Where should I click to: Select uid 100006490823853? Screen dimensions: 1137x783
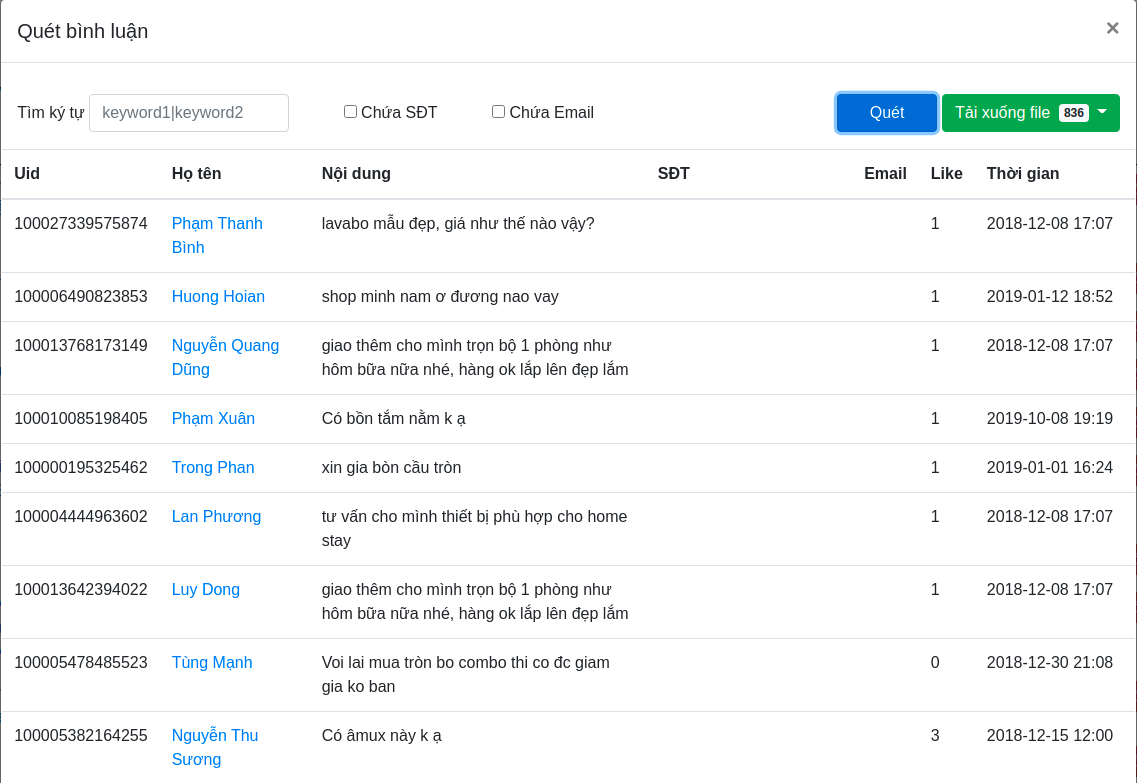coord(81,297)
